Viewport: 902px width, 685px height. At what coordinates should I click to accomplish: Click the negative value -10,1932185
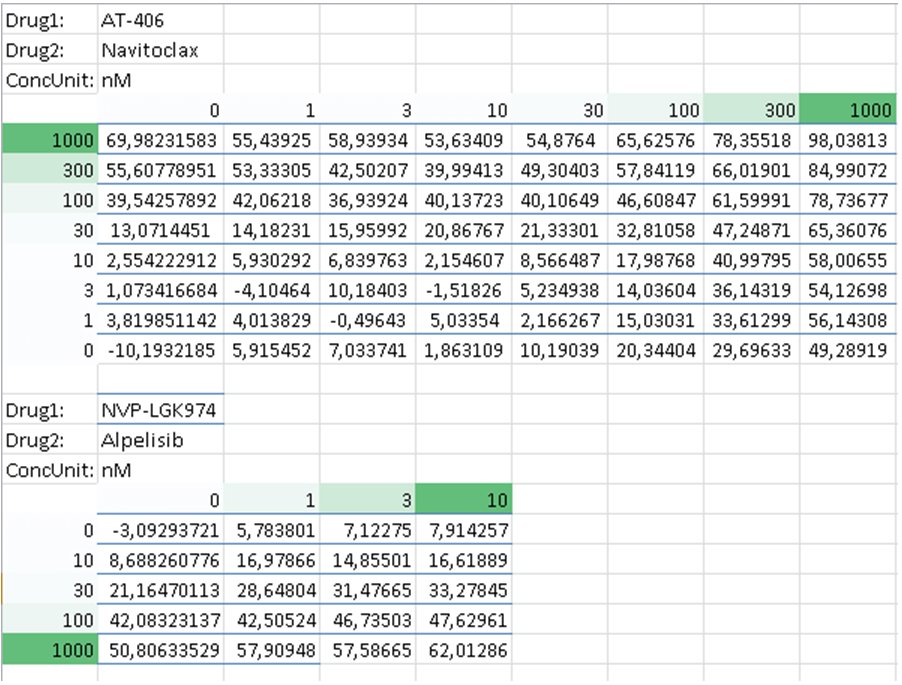[160, 350]
